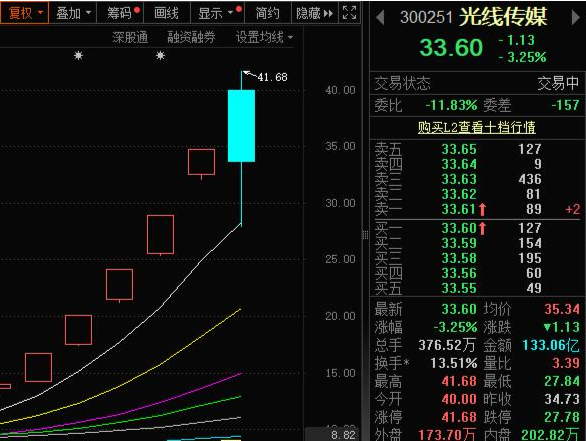Select the 画线 drawing tool

pyautogui.click(x=166, y=13)
